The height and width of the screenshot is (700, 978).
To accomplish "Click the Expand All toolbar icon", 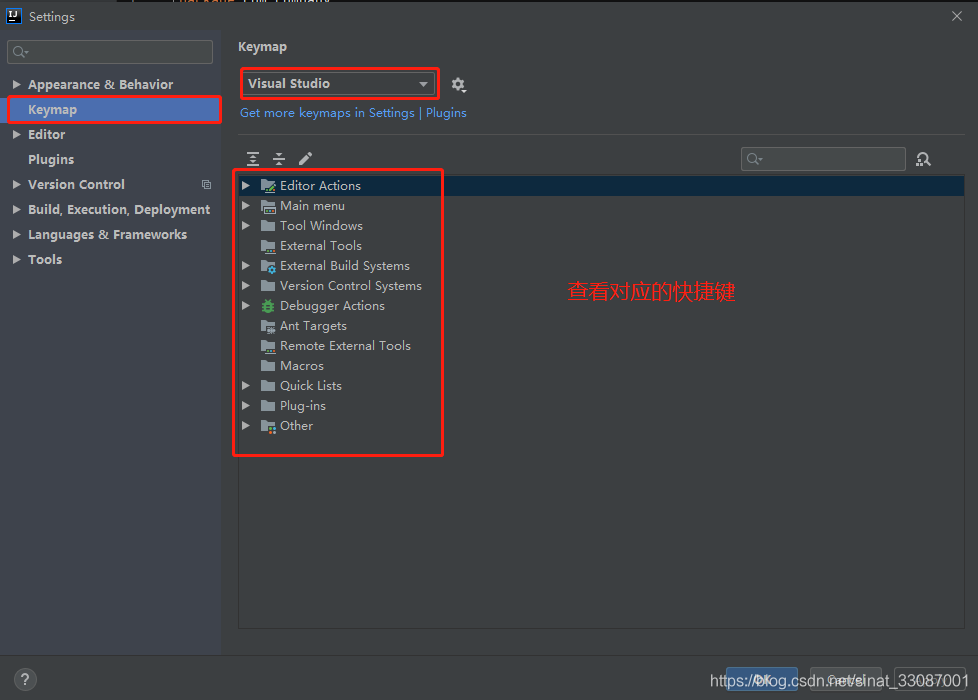I will pyautogui.click(x=253, y=158).
